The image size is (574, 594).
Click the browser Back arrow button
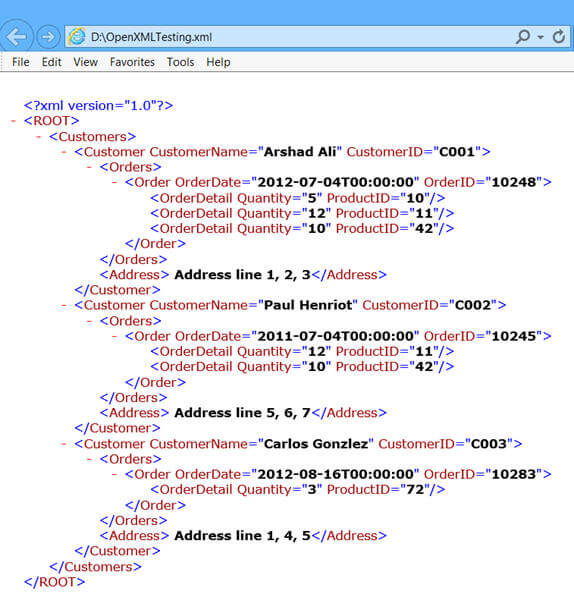pyautogui.click(x=16, y=36)
